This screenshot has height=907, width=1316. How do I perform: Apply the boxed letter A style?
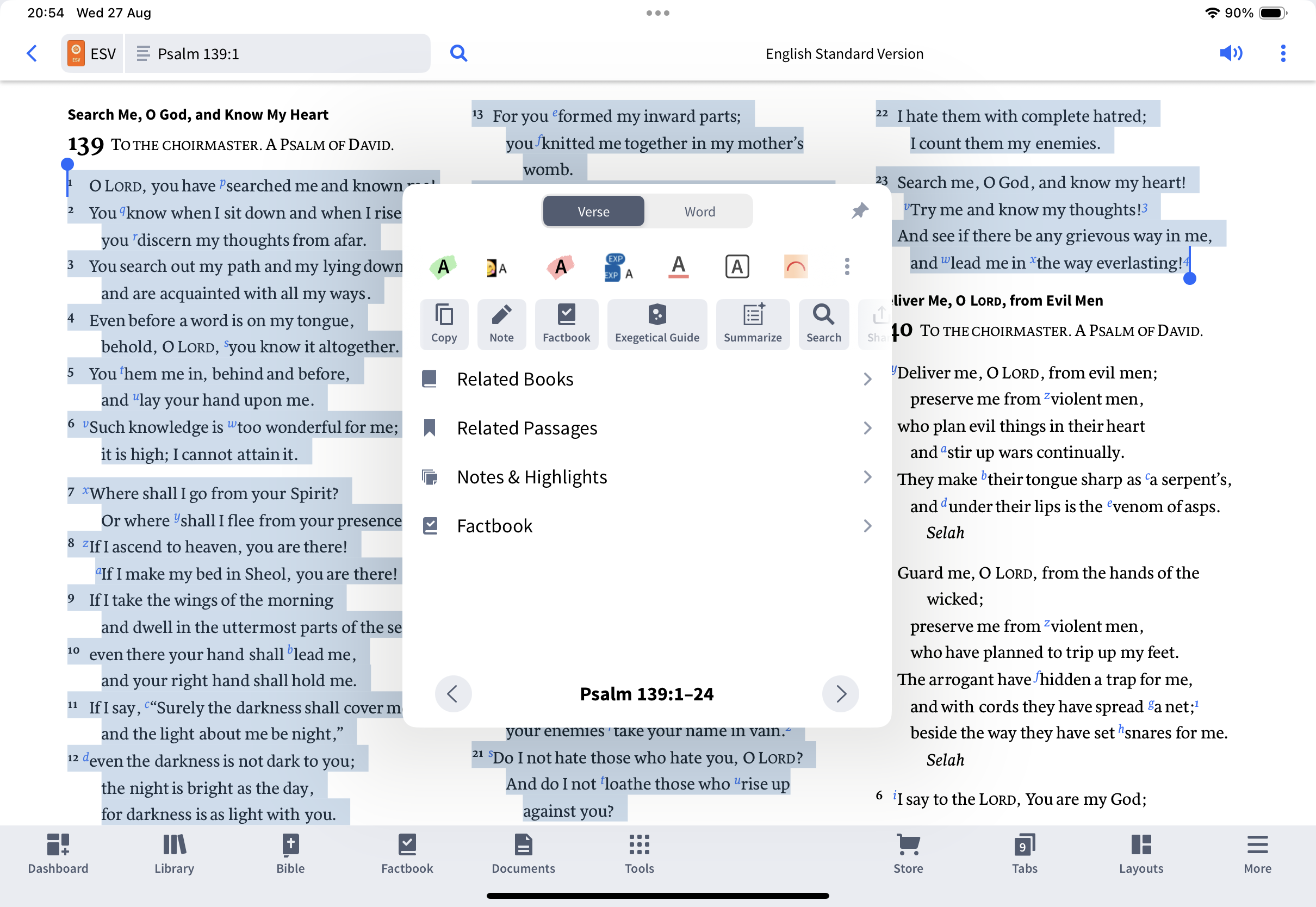pyautogui.click(x=737, y=266)
